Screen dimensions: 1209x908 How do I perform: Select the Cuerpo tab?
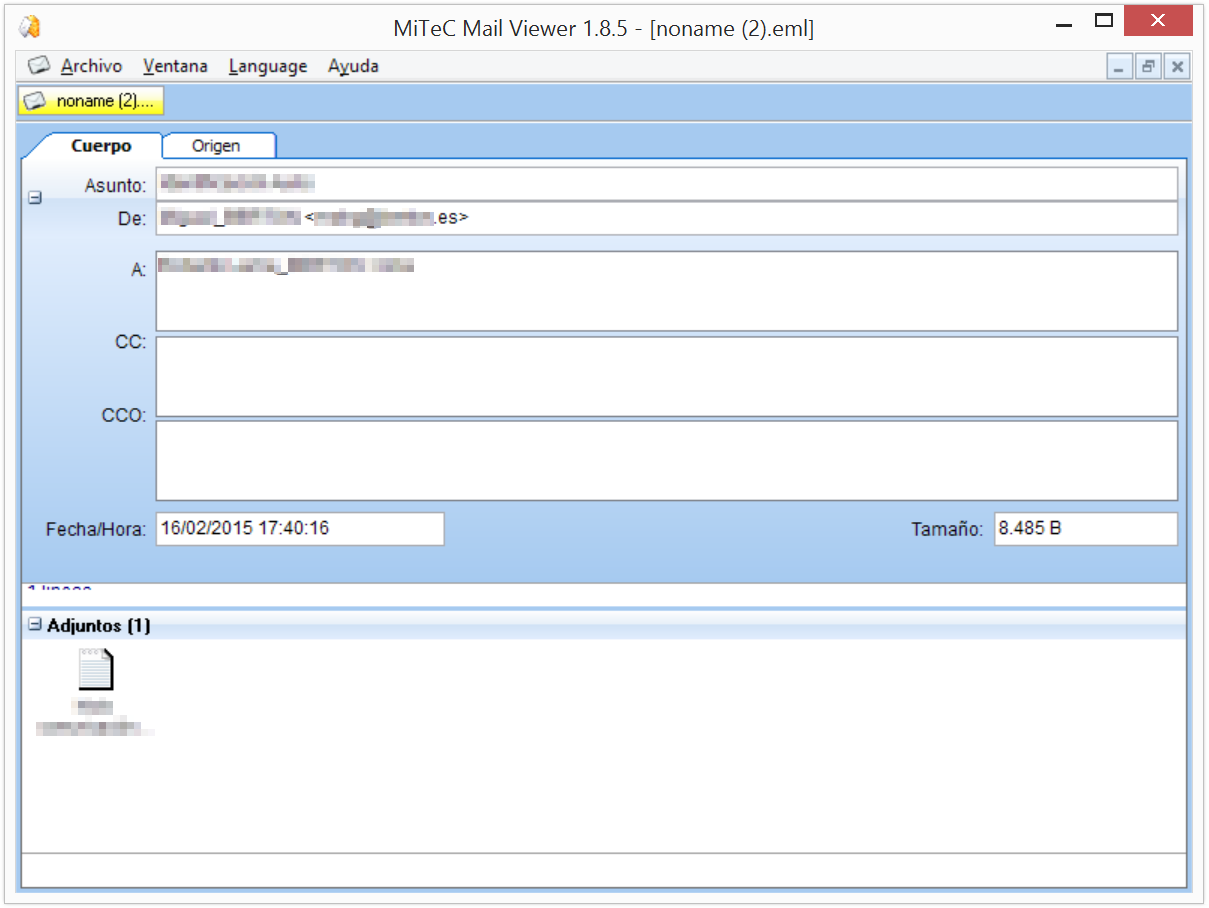point(100,145)
